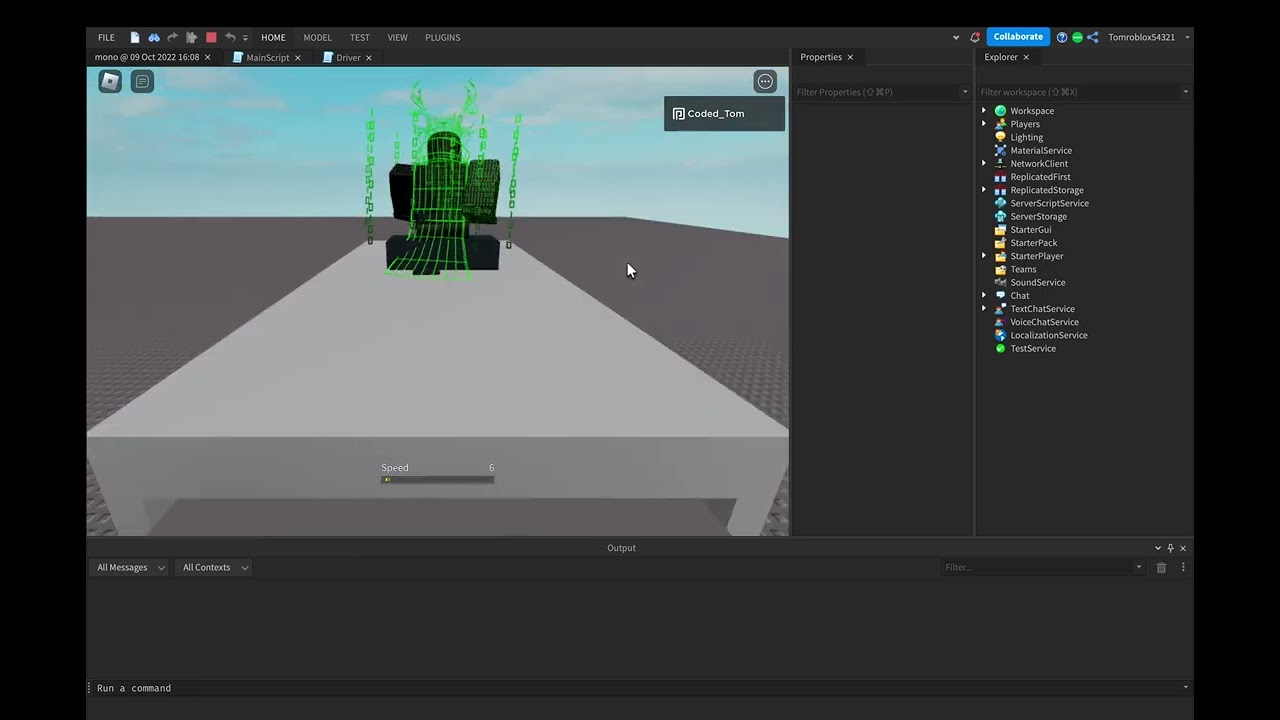Screen dimensions: 1280x720
Task: Click the puzzle-piece plugin icon
Action: (192, 37)
